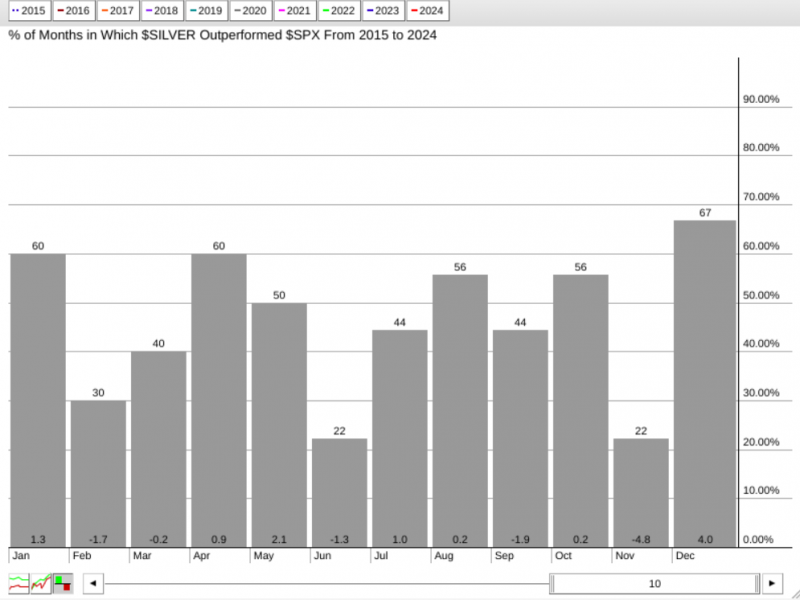Click the 50.00% y-axis label
Screen dimensions: 800x600
point(761,295)
